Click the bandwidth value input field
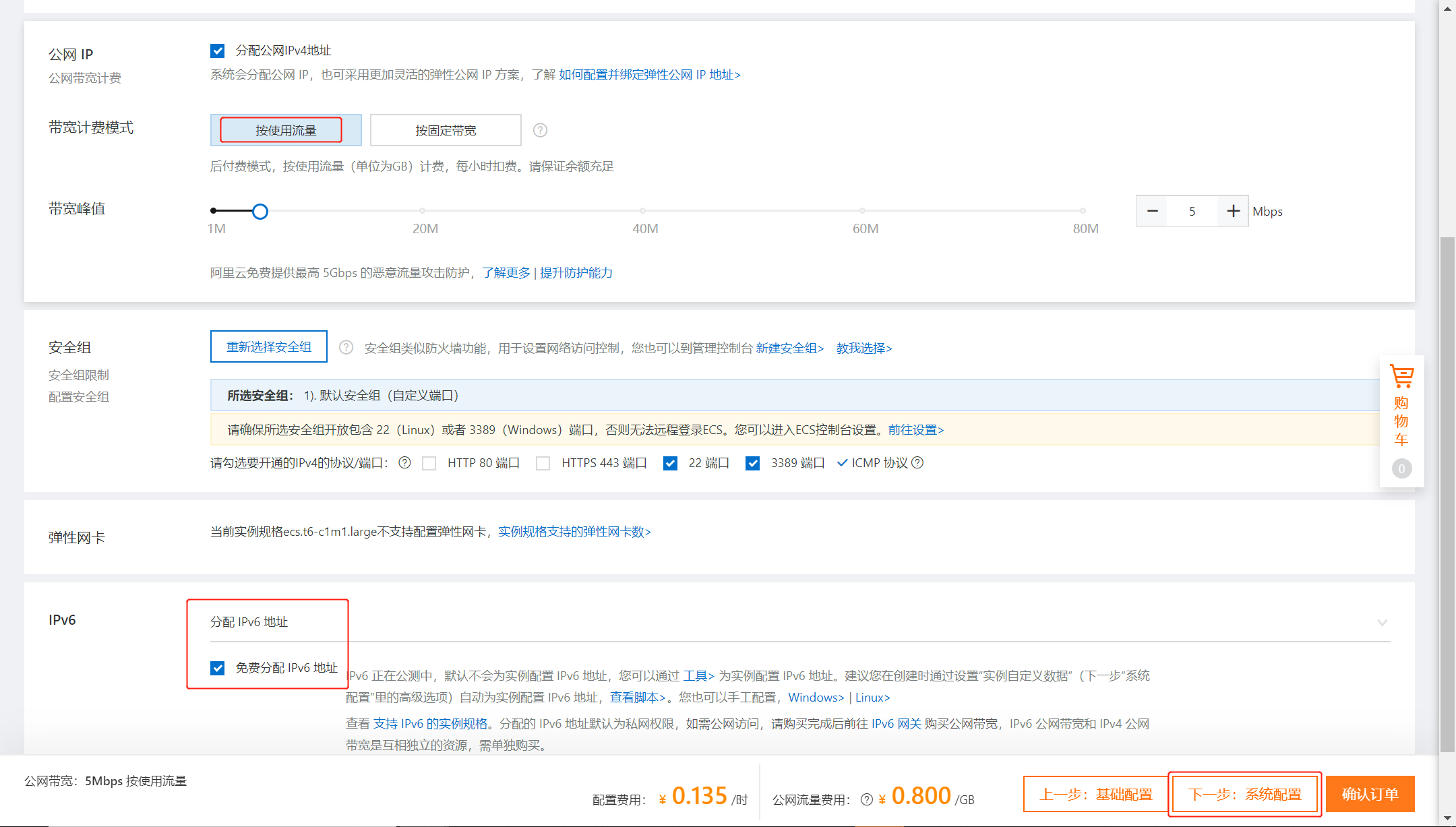 pyautogui.click(x=1192, y=211)
